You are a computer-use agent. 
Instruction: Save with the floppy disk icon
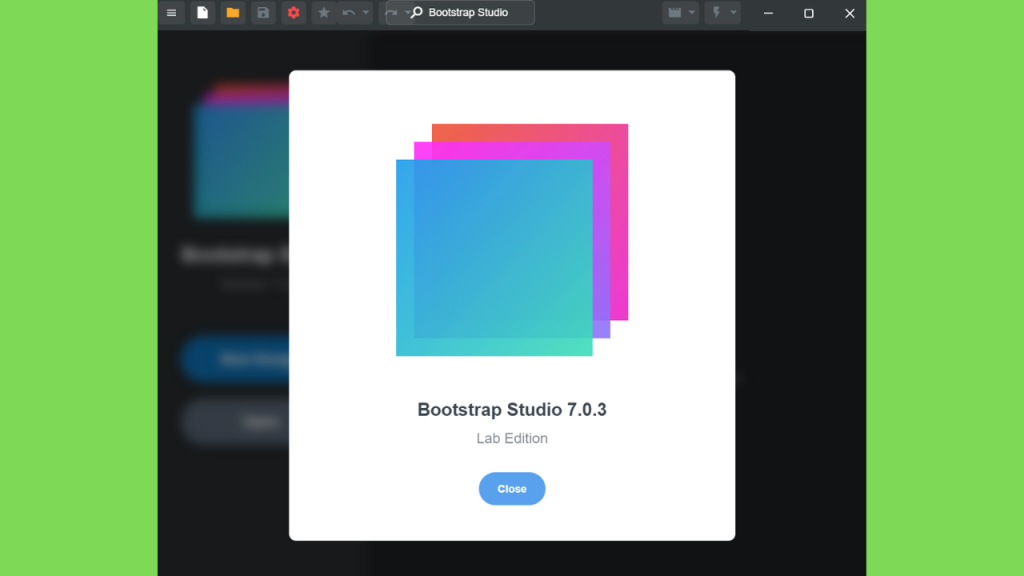(x=263, y=12)
